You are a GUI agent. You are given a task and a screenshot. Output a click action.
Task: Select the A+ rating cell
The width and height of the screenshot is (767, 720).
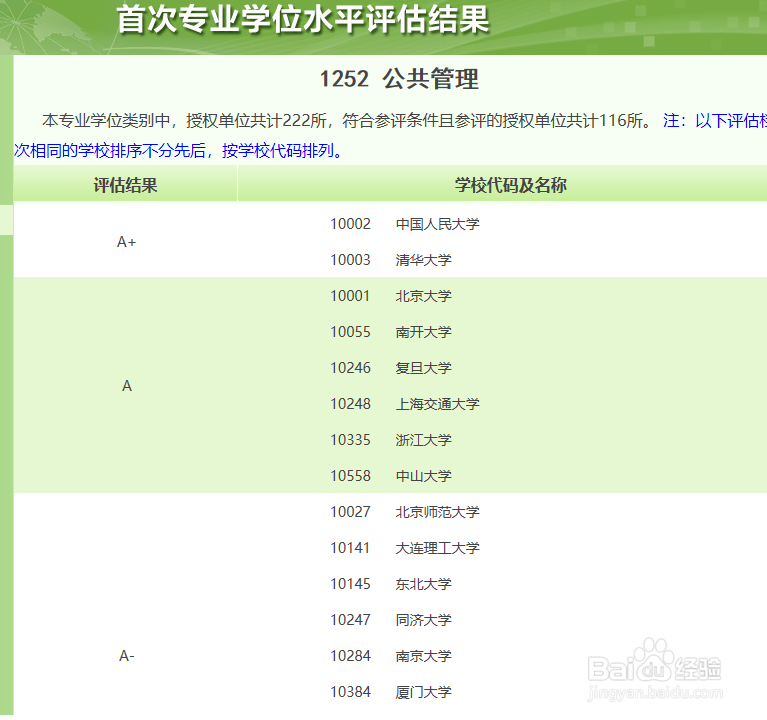(126, 242)
